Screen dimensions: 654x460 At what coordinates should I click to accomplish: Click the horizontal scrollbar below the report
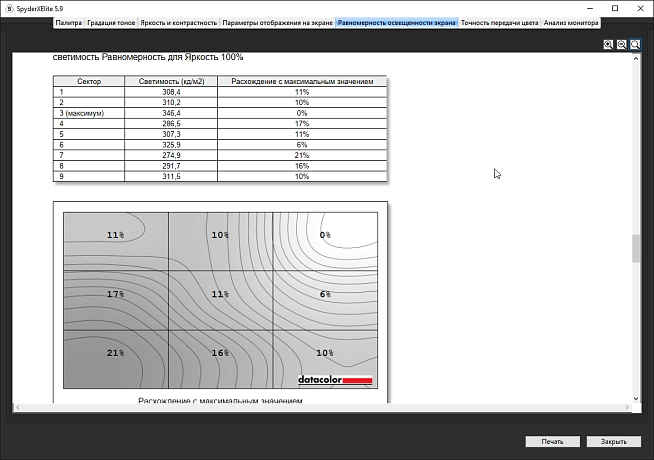pos(320,406)
